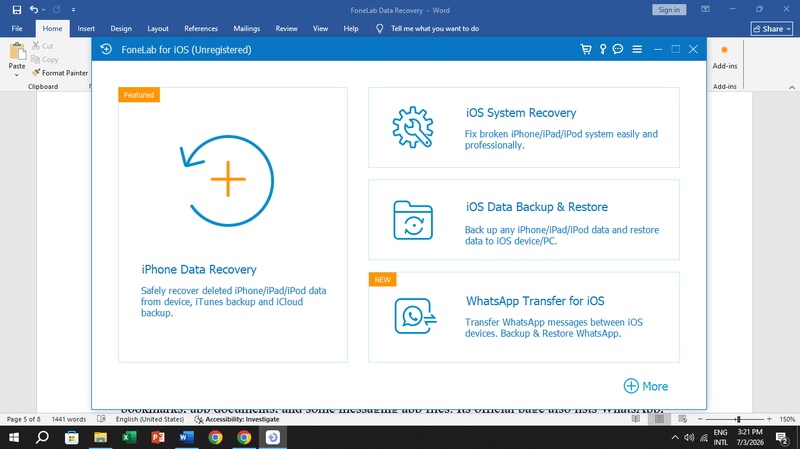Screen dimensions: 800x449
Task: Select the Format Painter
Action: 60,73
